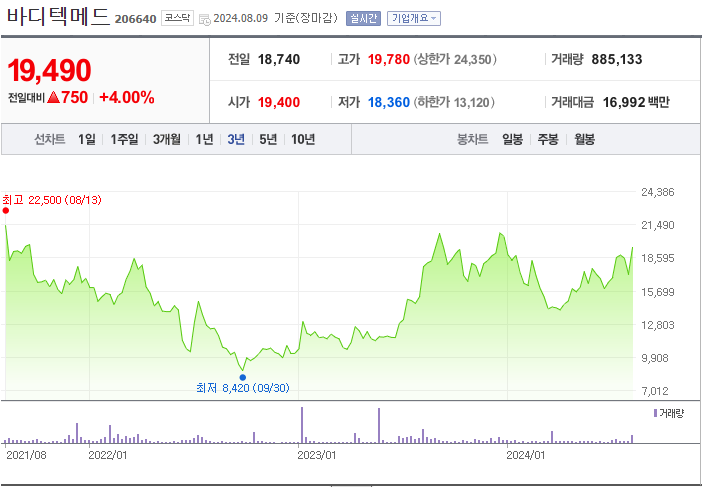Click the 시가 value 19,400
The height and width of the screenshot is (487, 702).
pos(279,103)
